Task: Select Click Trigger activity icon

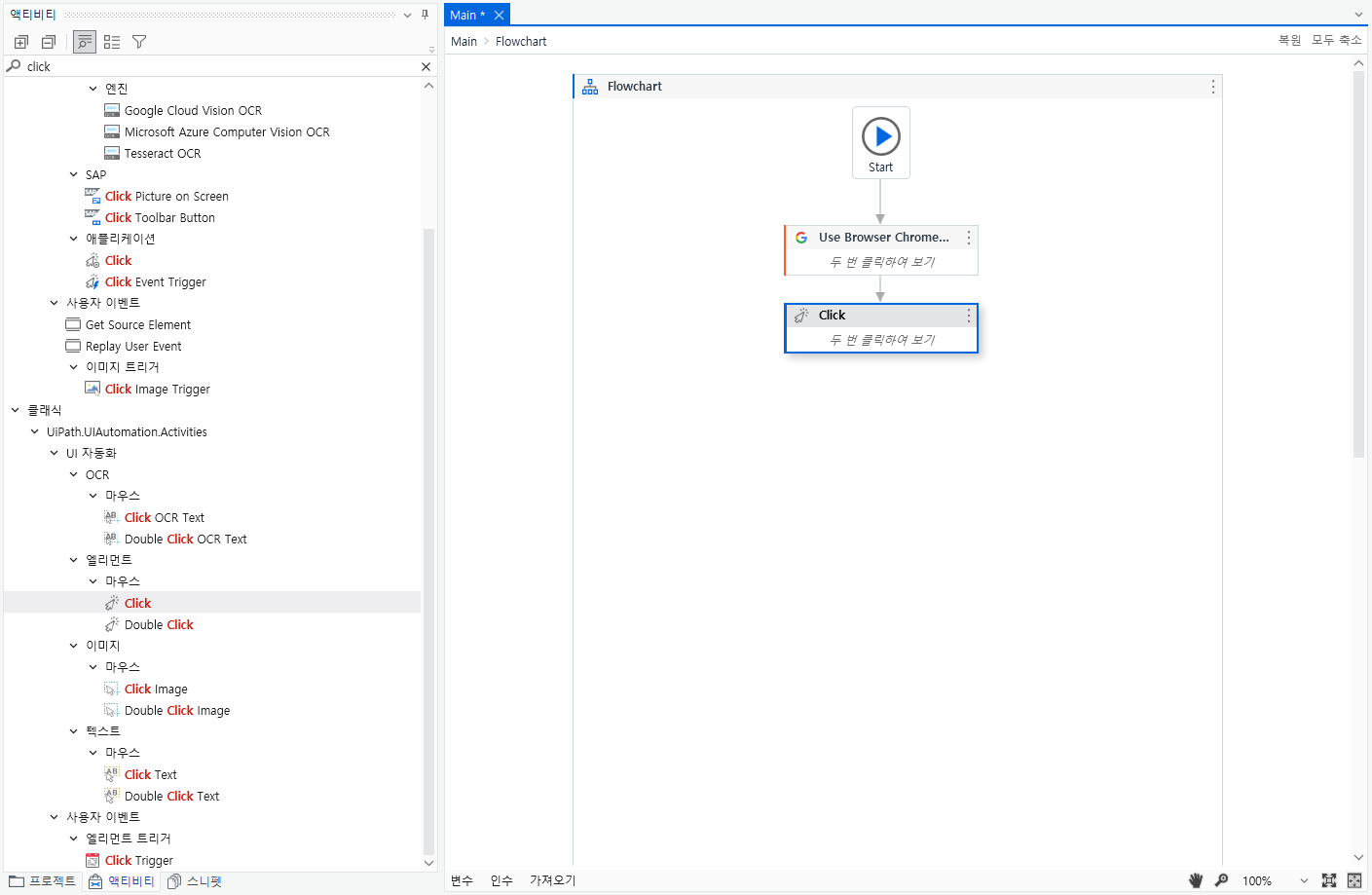Action: (93, 860)
